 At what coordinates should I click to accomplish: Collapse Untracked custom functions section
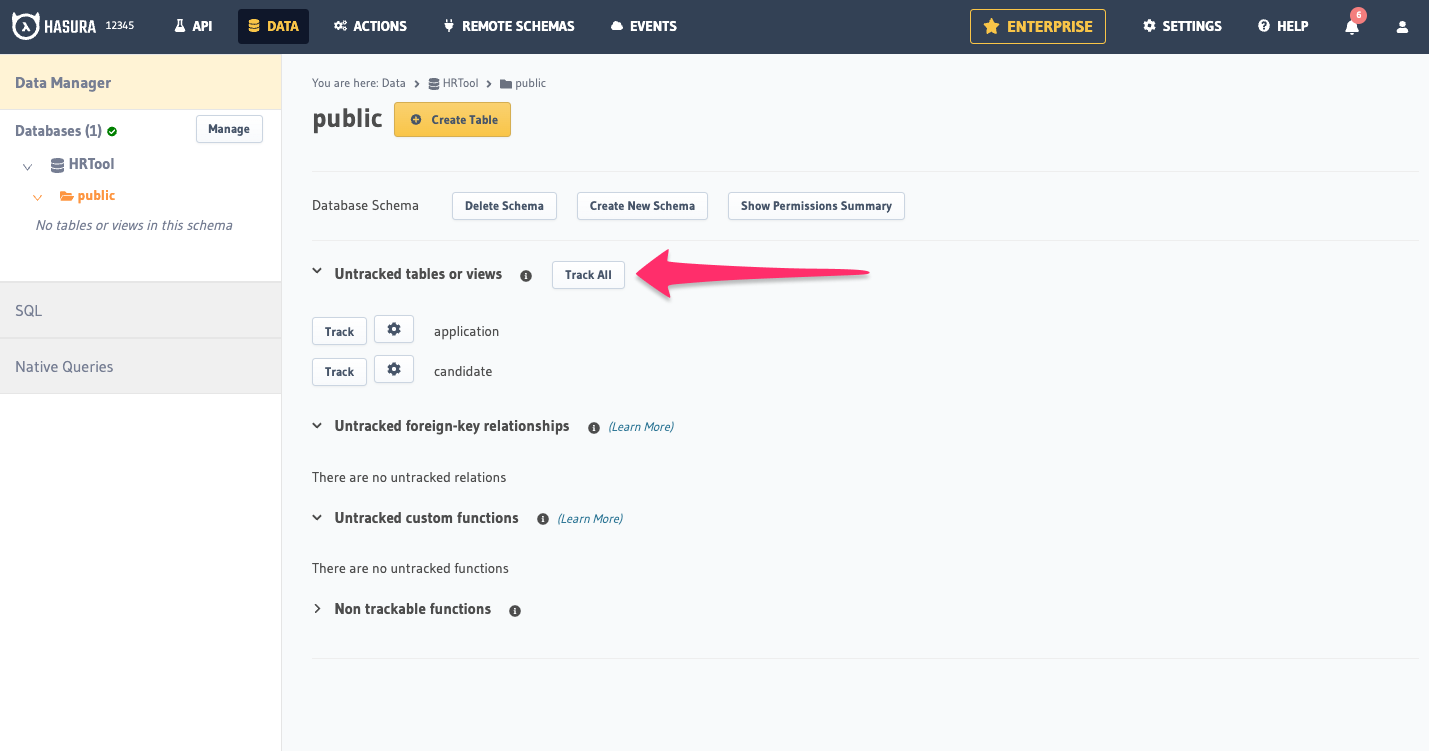(317, 517)
